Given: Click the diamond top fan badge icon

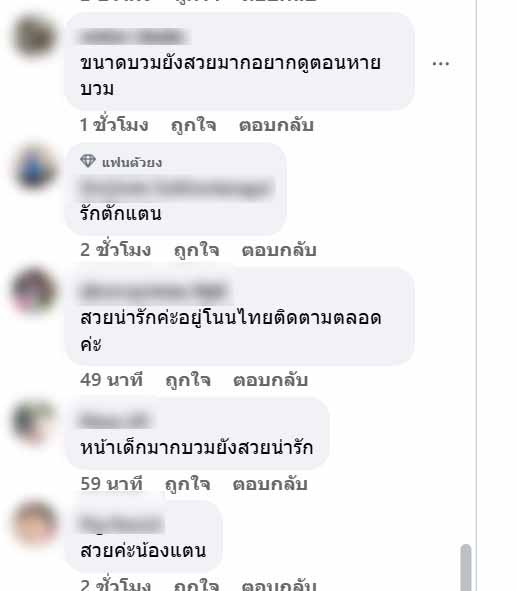Looking at the screenshot, I should (88, 161).
